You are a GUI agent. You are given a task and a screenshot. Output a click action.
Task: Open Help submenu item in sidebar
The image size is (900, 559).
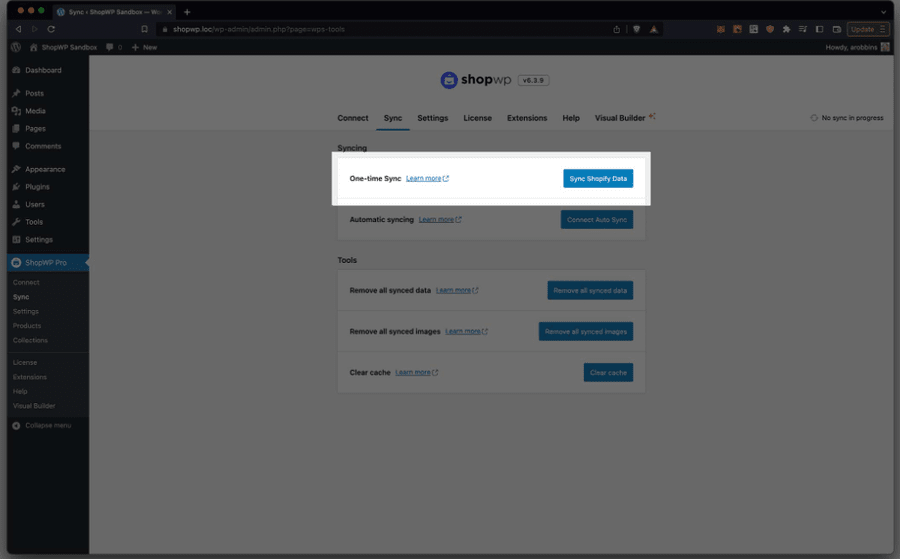point(20,391)
